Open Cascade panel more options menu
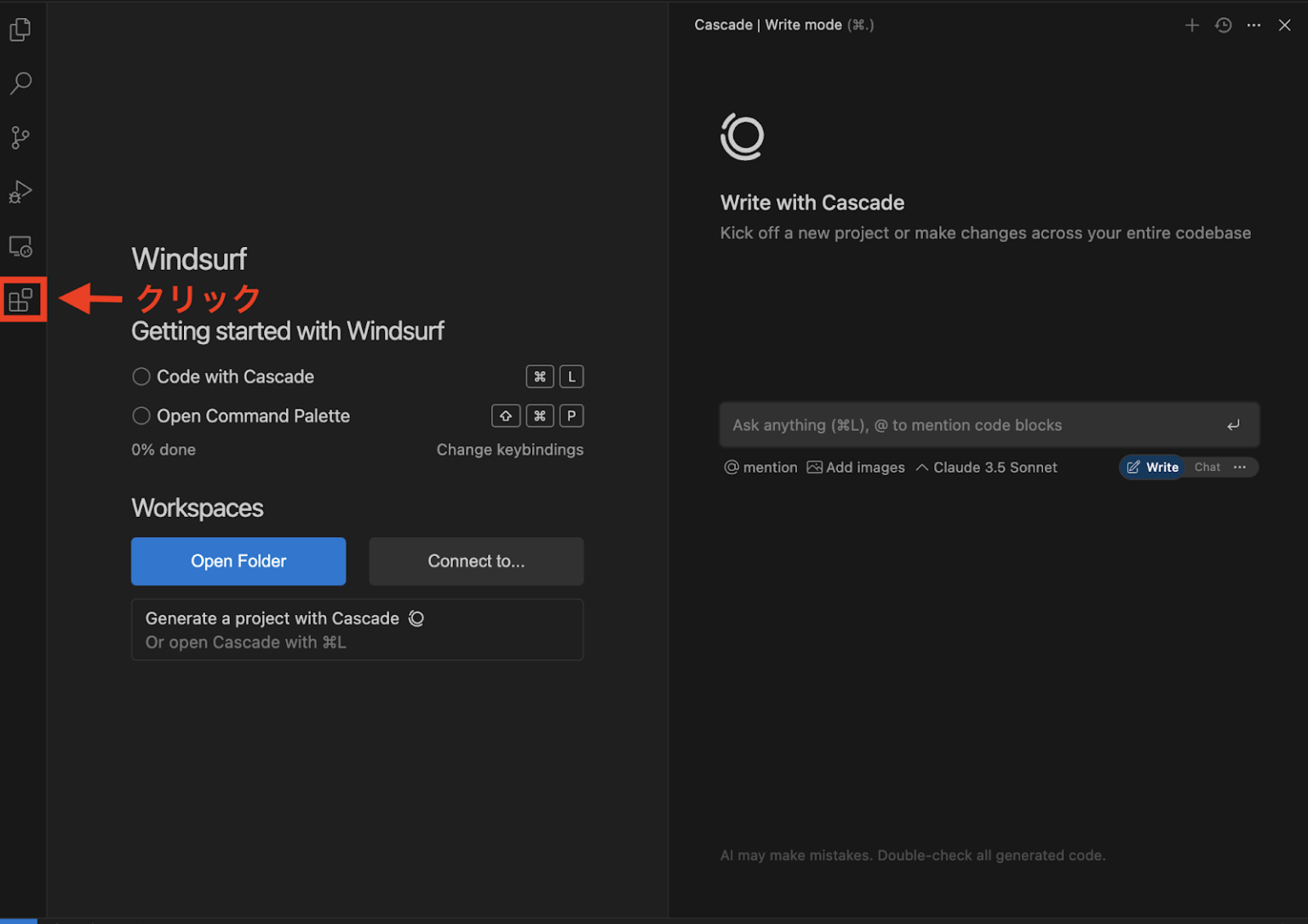 tap(1253, 26)
